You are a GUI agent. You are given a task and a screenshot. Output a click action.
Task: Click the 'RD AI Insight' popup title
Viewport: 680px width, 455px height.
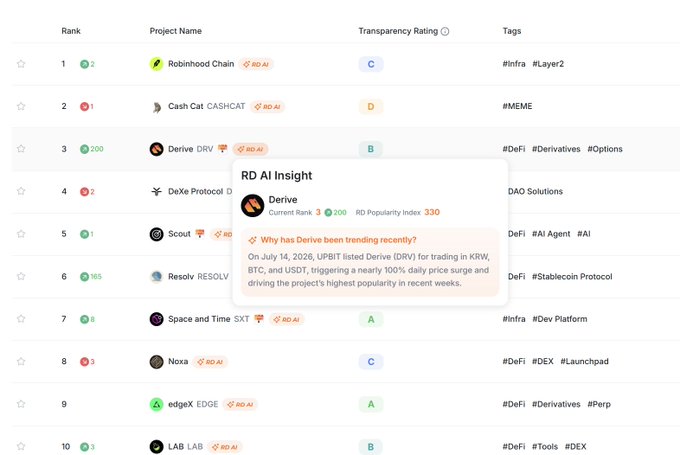(x=277, y=176)
